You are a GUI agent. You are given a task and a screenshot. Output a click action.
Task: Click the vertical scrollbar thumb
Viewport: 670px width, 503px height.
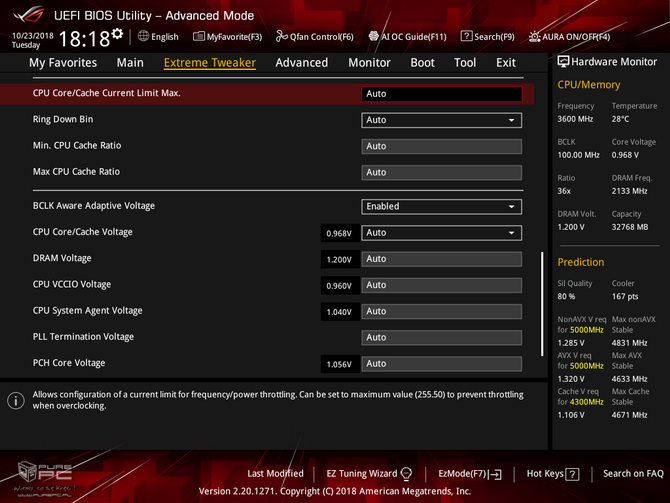tap(542, 304)
